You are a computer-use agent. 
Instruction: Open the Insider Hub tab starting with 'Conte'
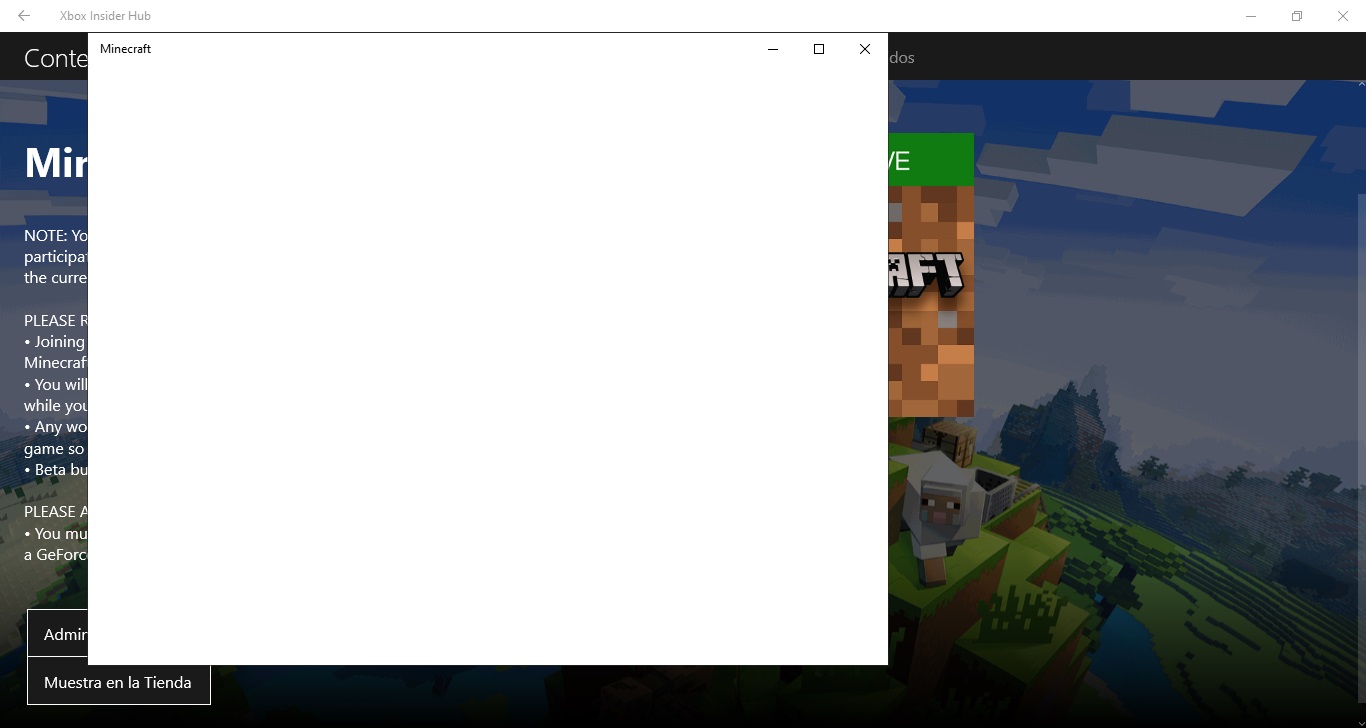click(56, 58)
